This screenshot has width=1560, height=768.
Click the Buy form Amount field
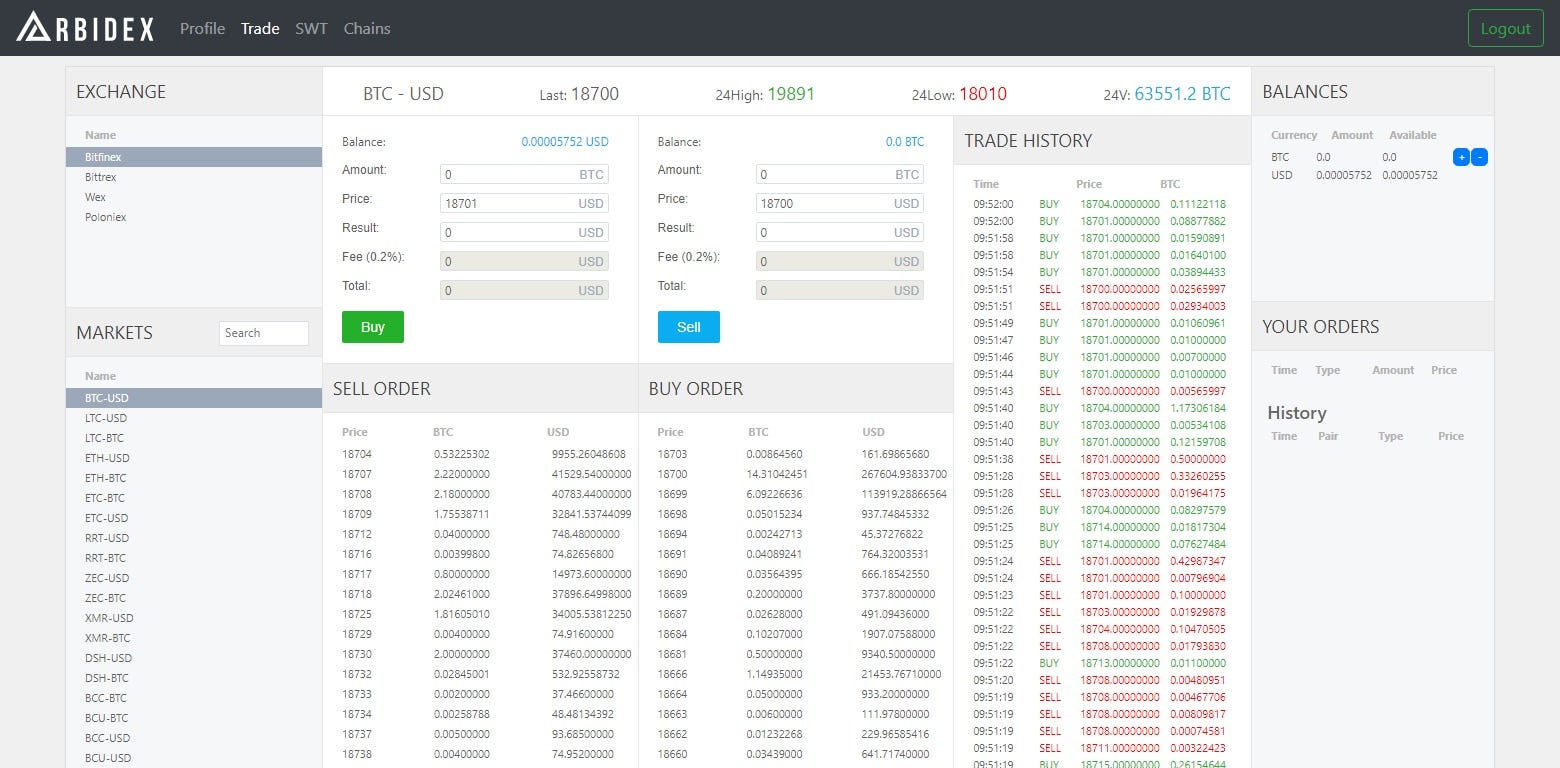(x=524, y=174)
